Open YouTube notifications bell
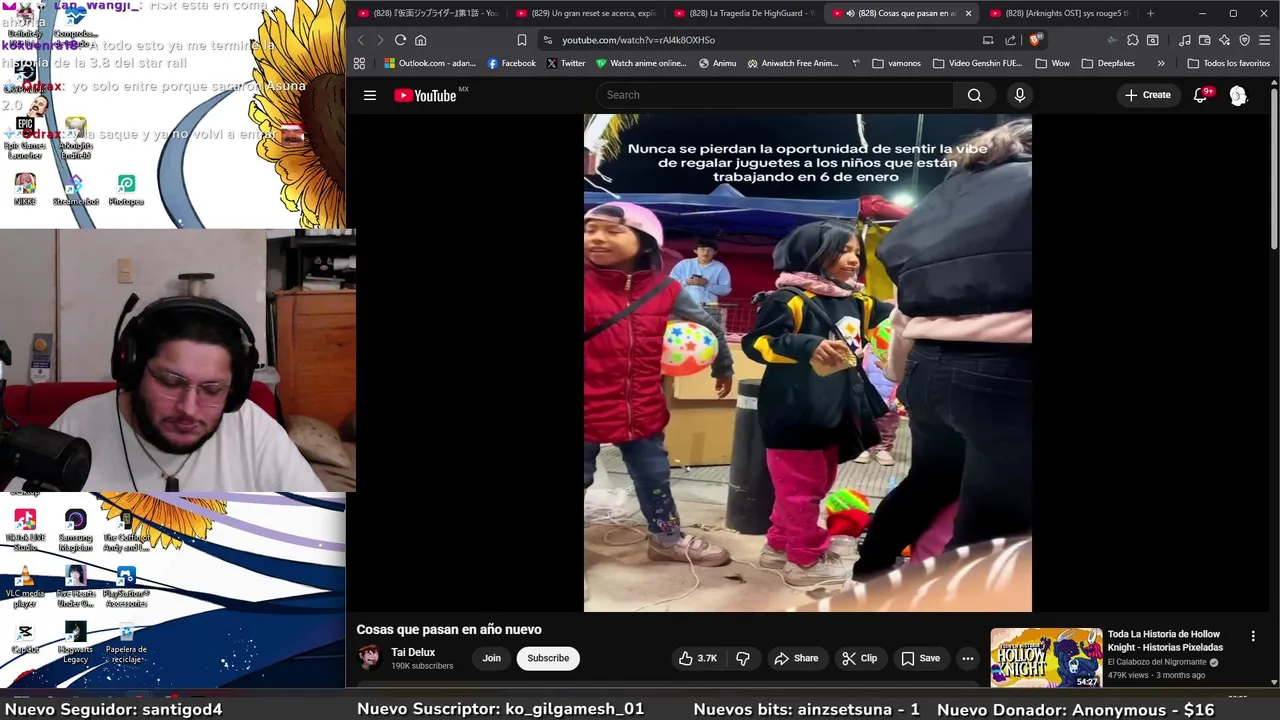The image size is (1280, 720). click(1201, 95)
